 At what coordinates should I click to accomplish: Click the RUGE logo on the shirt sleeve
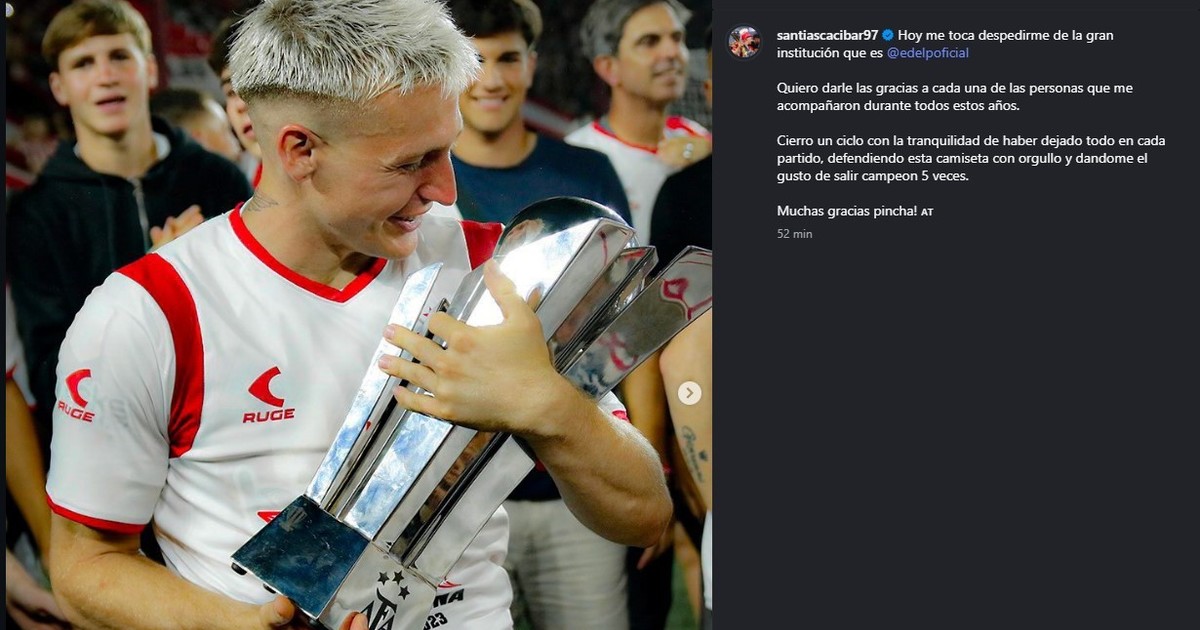77,395
